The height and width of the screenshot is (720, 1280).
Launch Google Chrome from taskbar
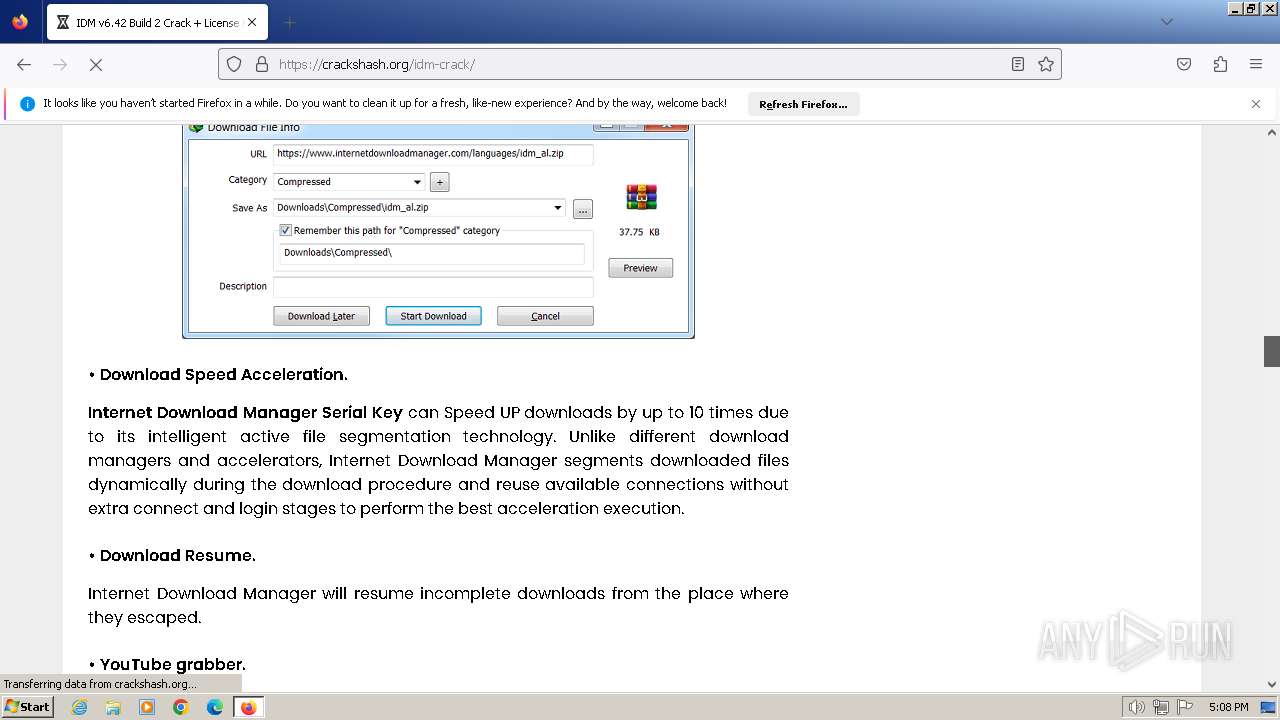pyautogui.click(x=181, y=707)
